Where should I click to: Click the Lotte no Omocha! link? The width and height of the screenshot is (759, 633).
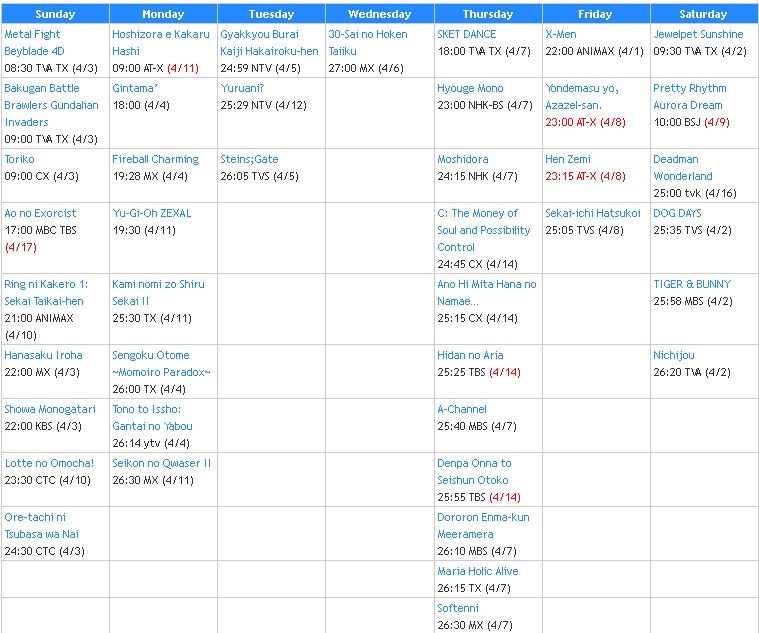point(49,463)
